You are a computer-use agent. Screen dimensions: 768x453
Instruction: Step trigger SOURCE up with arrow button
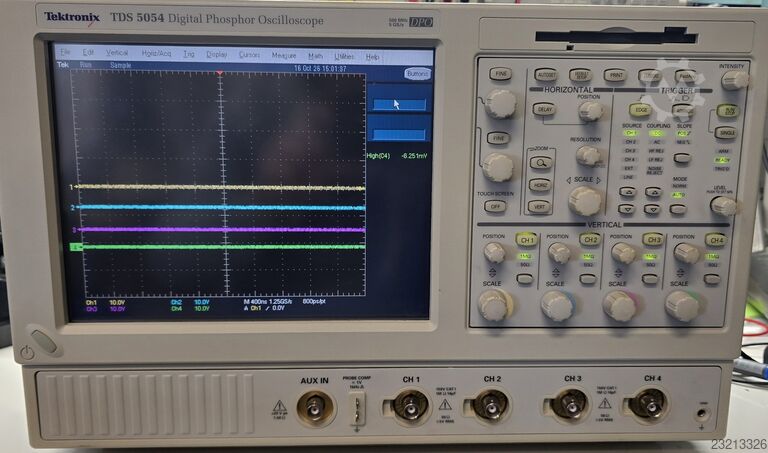627,191
